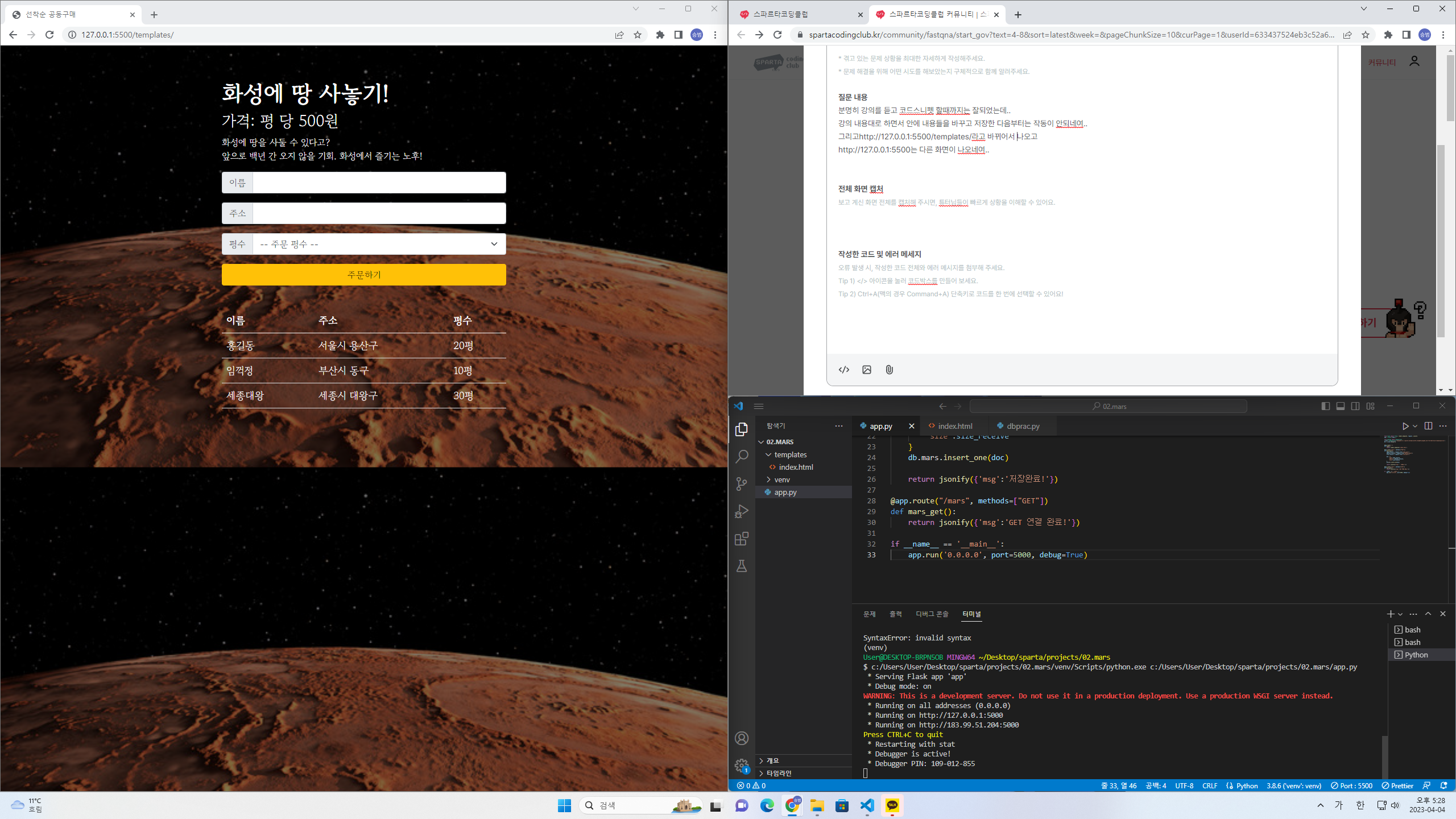Open the Testing flask icon view
The image size is (1456, 819).
click(x=742, y=566)
